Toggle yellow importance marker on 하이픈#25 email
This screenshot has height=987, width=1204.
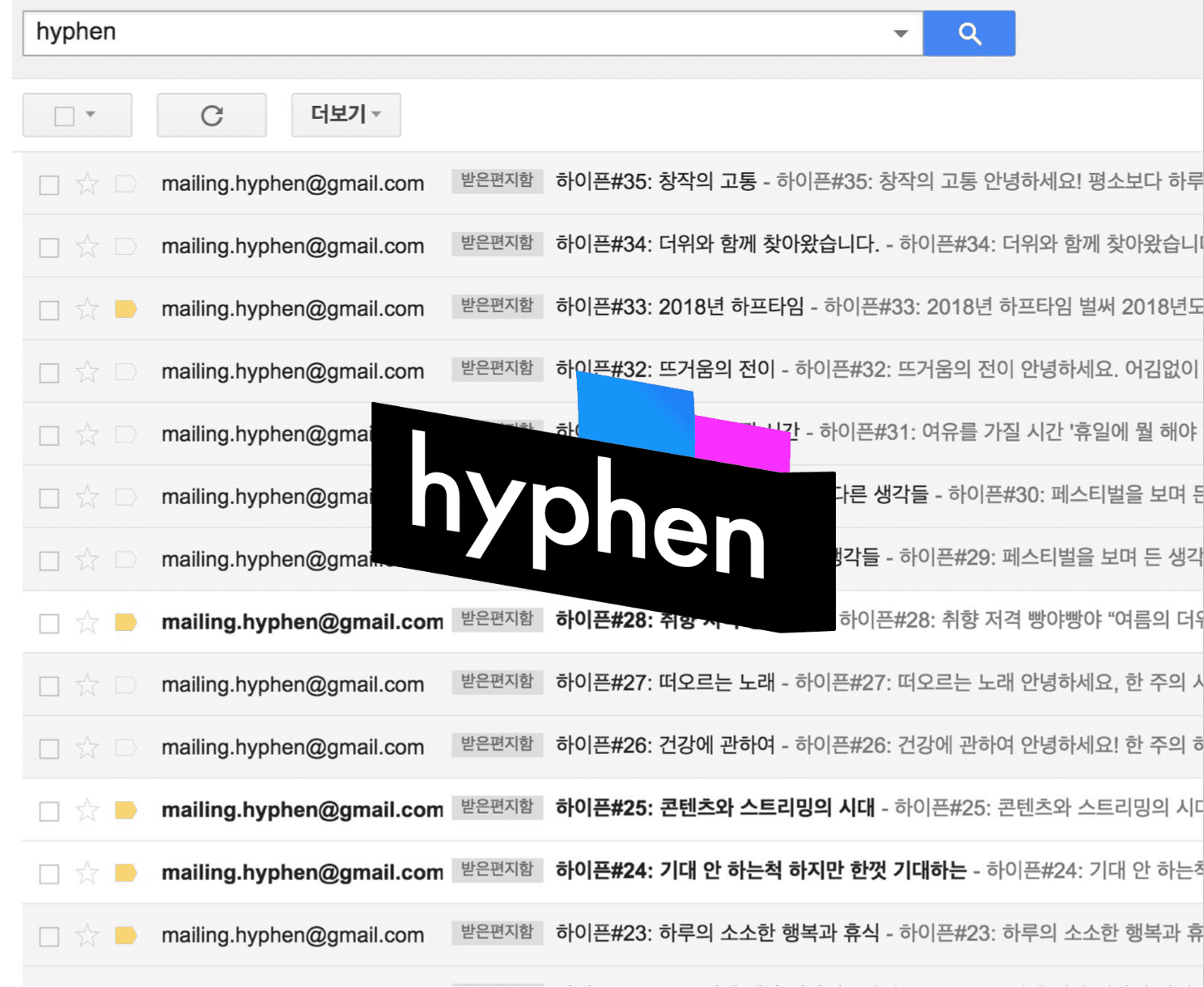[125, 810]
